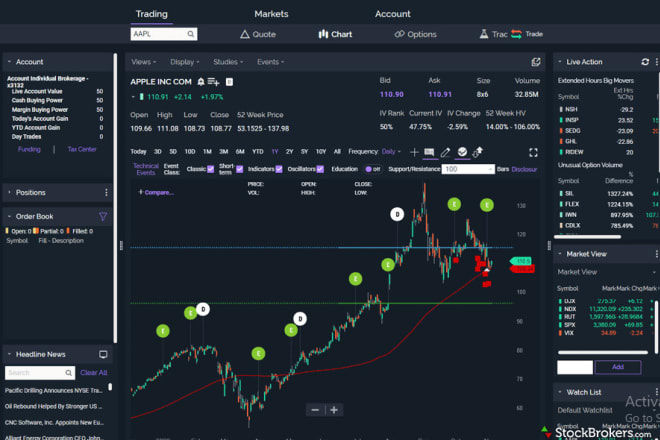Select the pencil drawing tool
The image size is (660, 440).
(x=445, y=152)
